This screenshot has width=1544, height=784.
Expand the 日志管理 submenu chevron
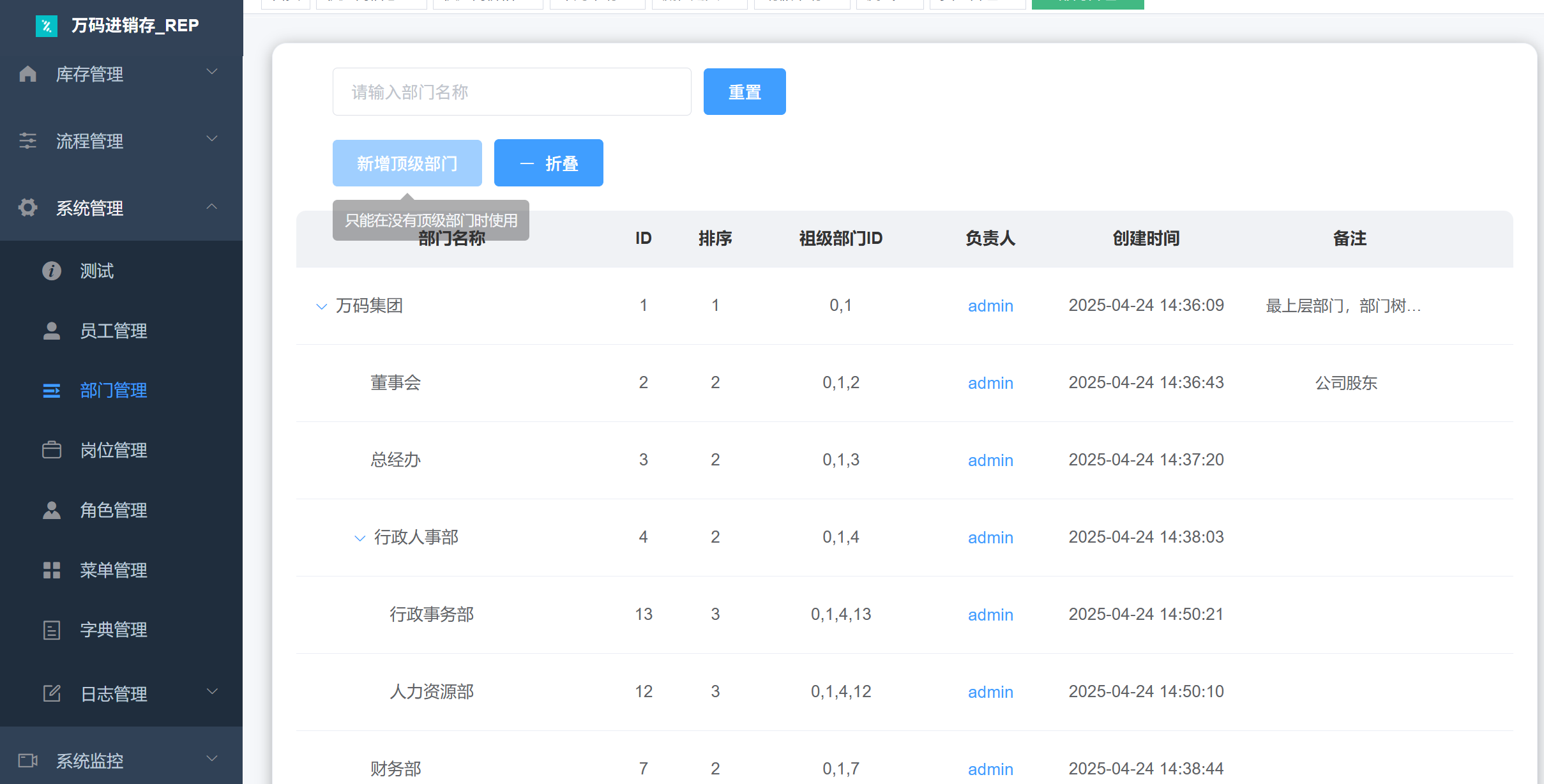click(212, 691)
